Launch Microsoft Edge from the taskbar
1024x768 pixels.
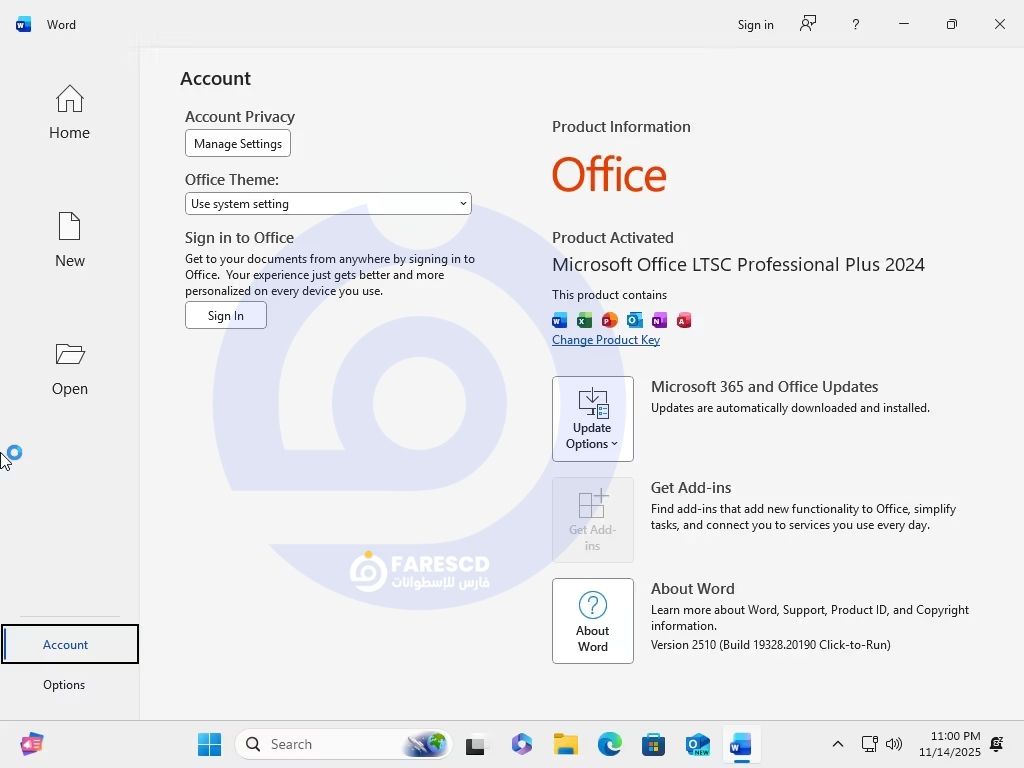tap(610, 744)
